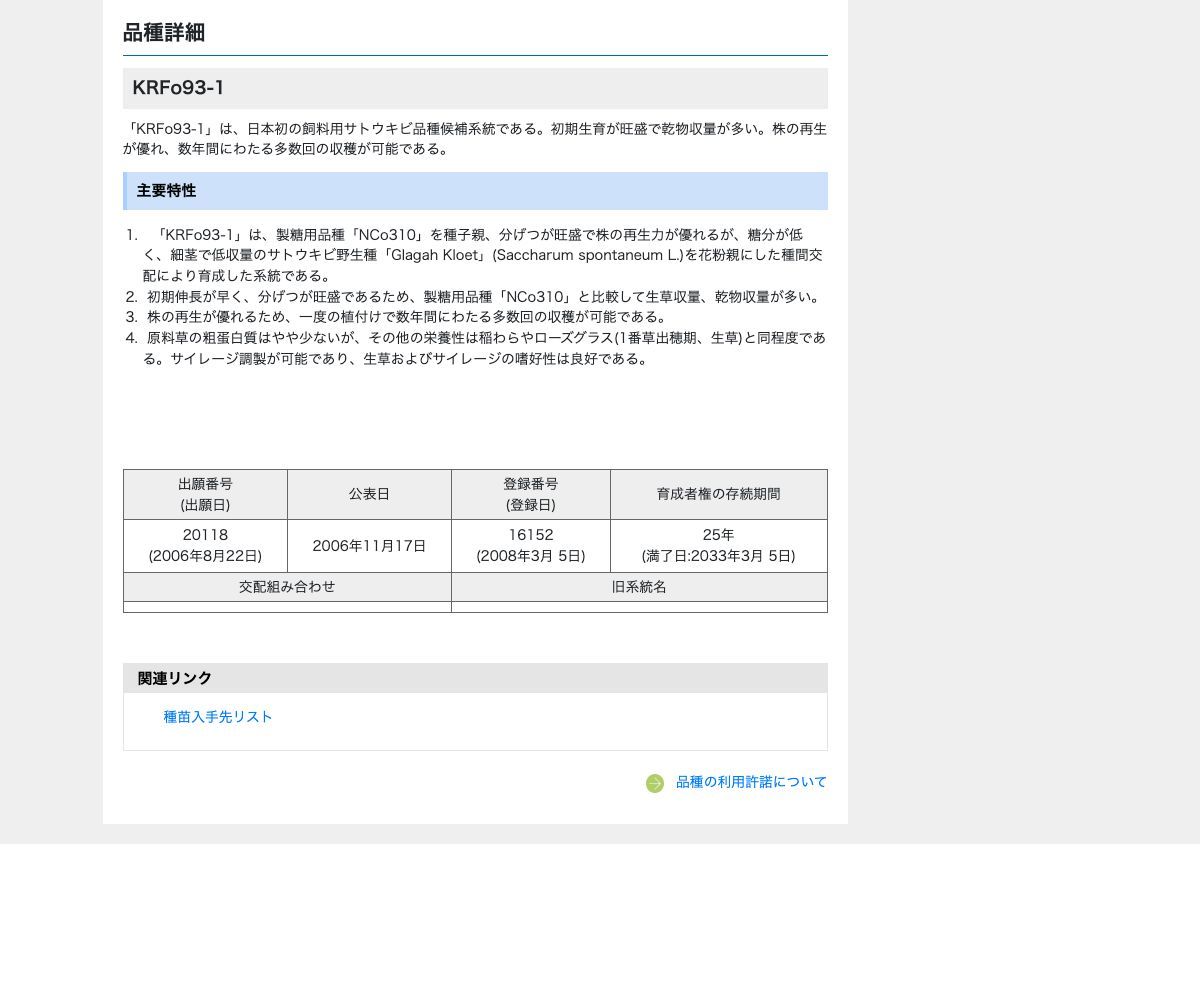Click the 登録番号 column header
The image size is (1200, 1000).
point(531,494)
